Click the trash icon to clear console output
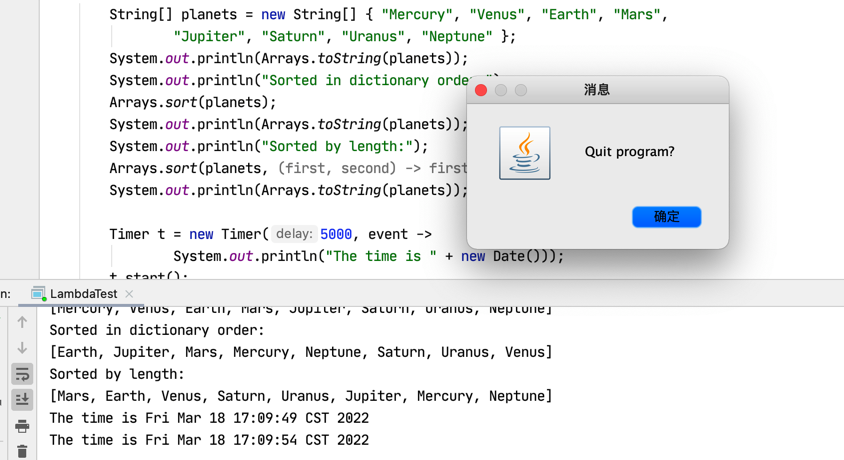 coord(22,451)
